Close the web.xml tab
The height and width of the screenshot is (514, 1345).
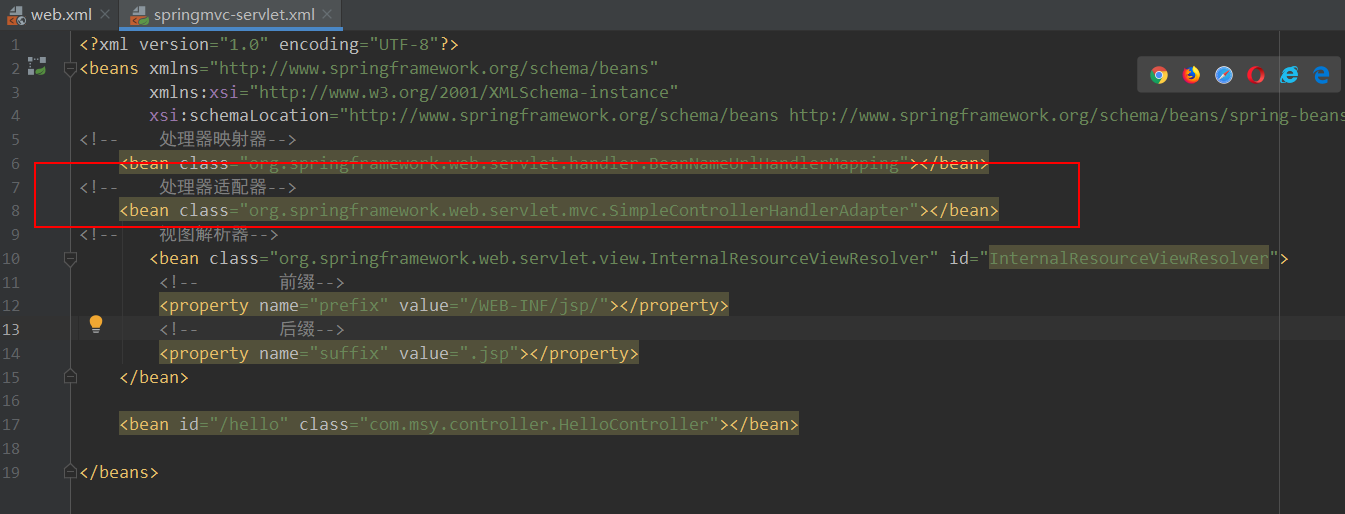pyautogui.click(x=104, y=15)
